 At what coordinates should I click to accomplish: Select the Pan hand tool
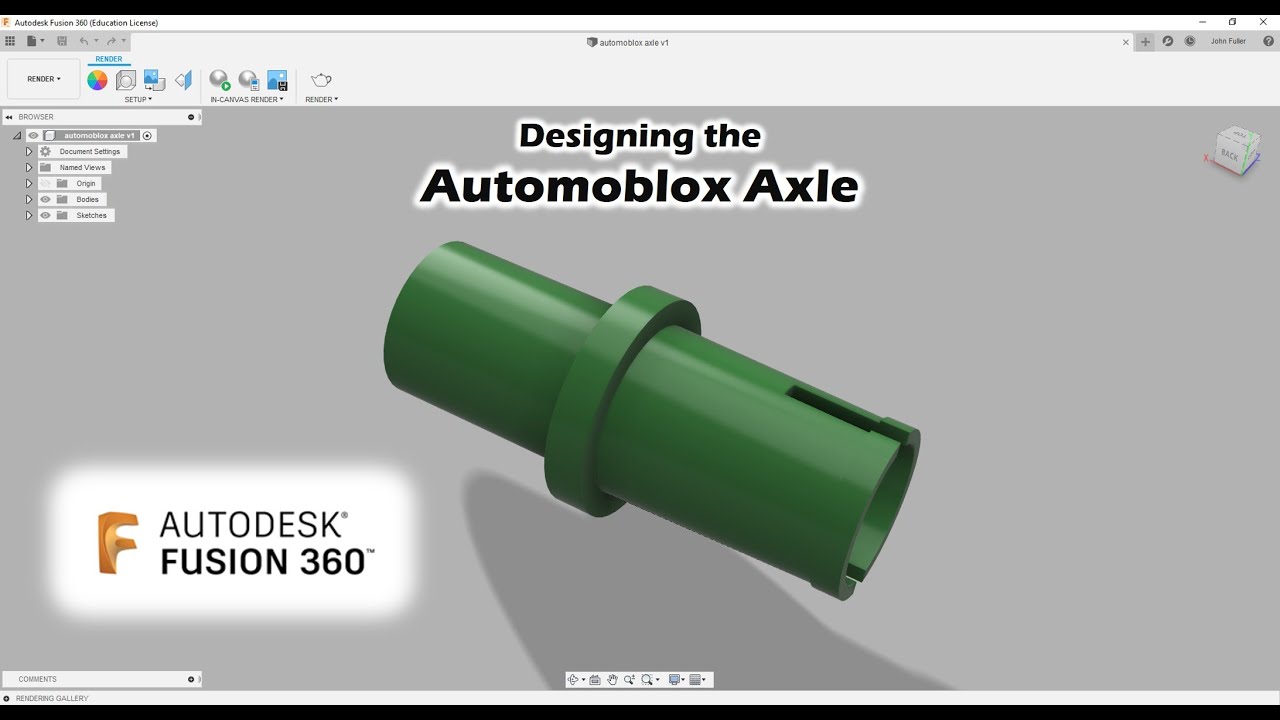point(612,680)
